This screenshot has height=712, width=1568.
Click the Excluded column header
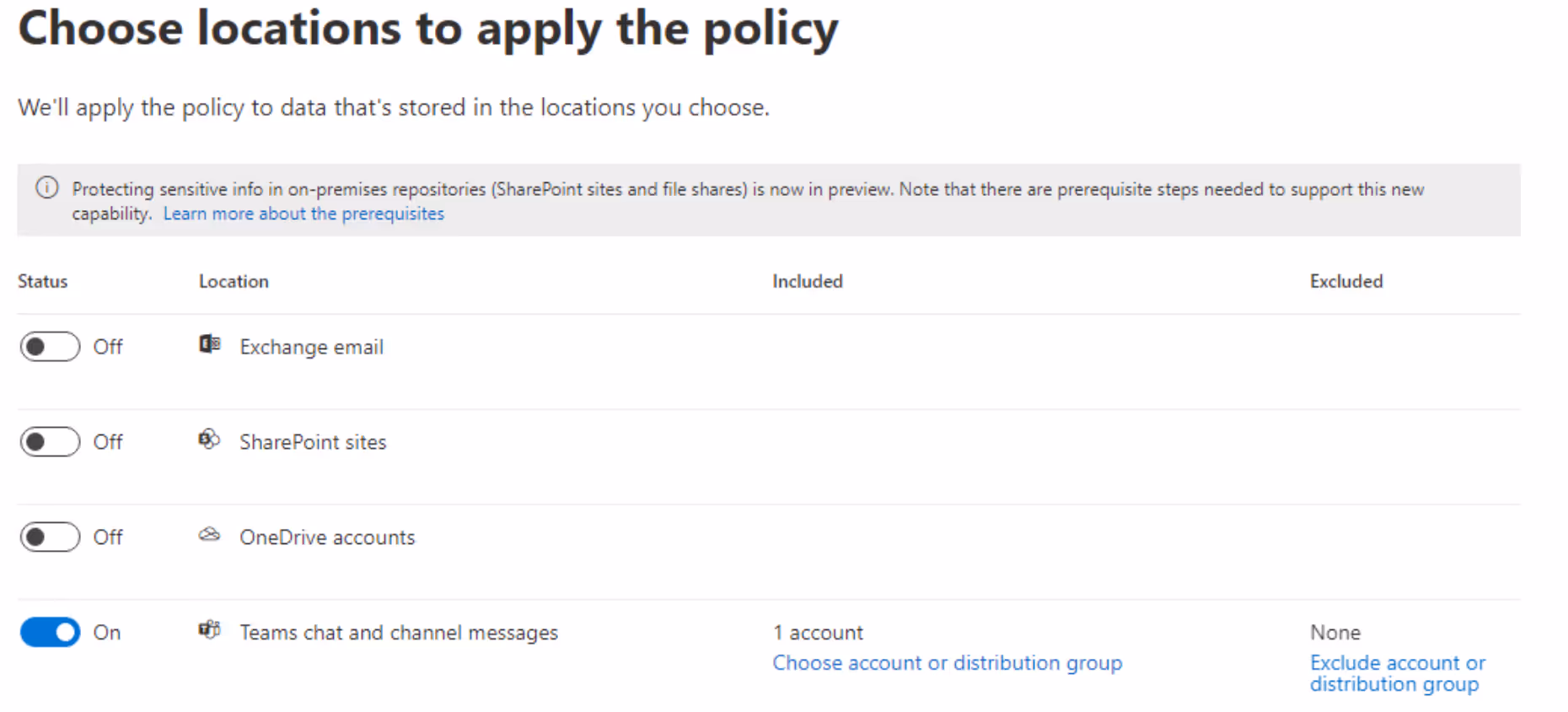(x=1346, y=281)
